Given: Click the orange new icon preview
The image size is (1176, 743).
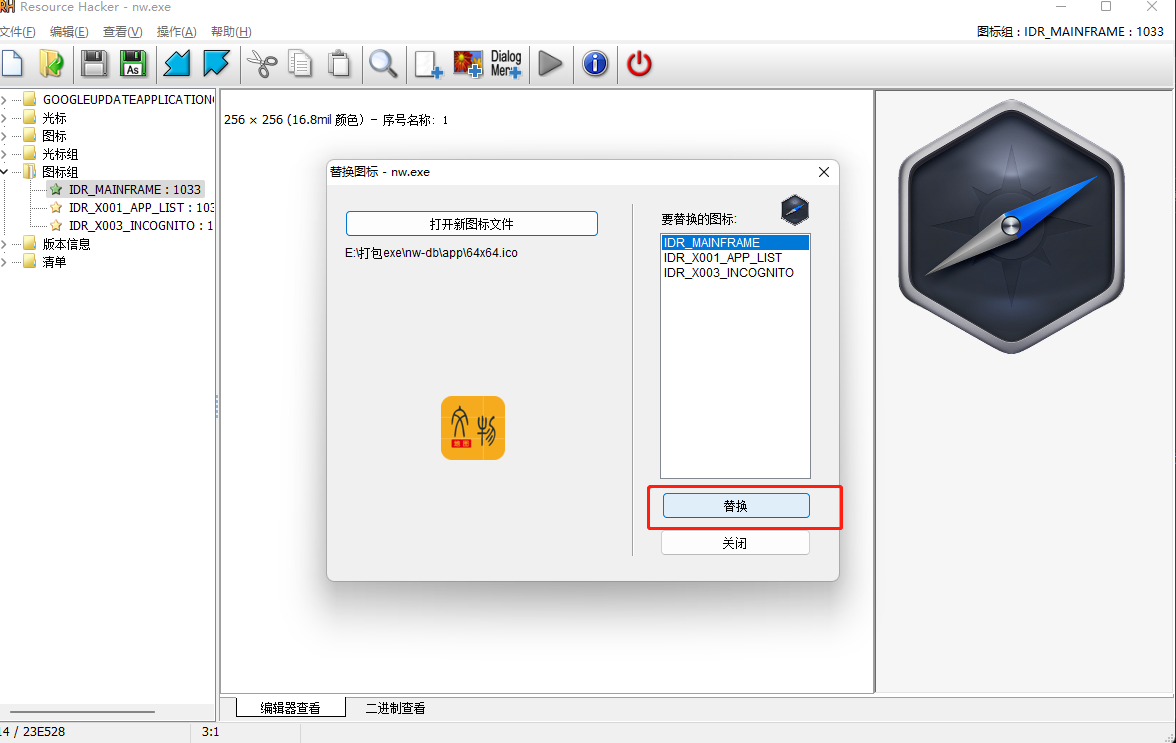Looking at the screenshot, I should [x=472, y=428].
